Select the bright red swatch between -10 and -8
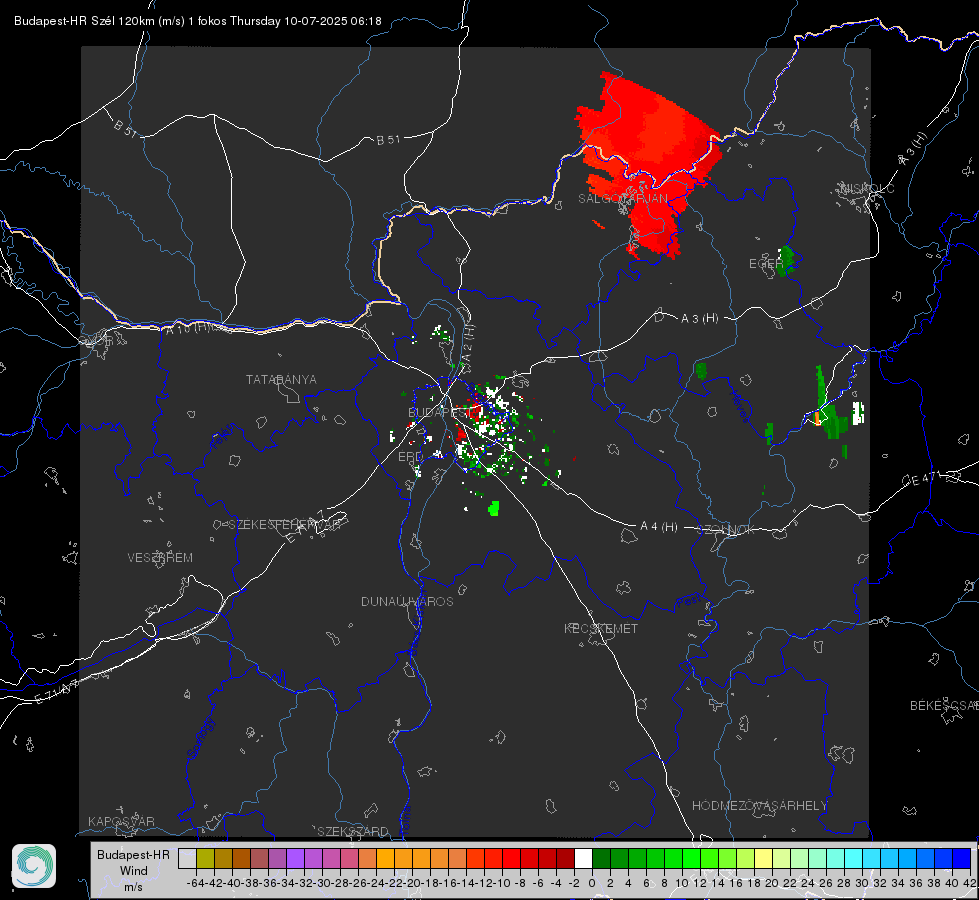 tap(511, 858)
